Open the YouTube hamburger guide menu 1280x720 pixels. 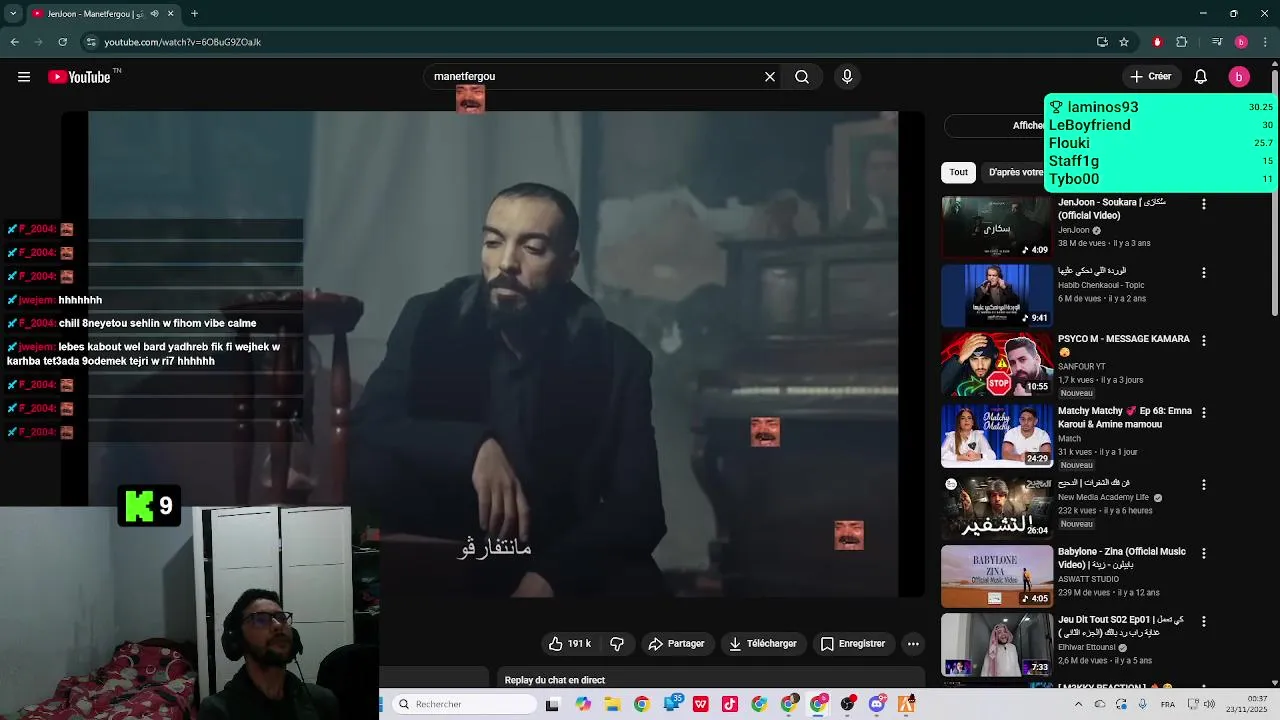(24, 77)
